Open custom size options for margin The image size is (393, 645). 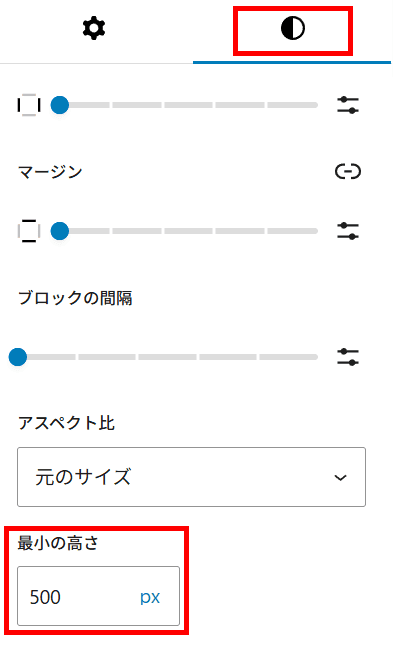pos(348,231)
